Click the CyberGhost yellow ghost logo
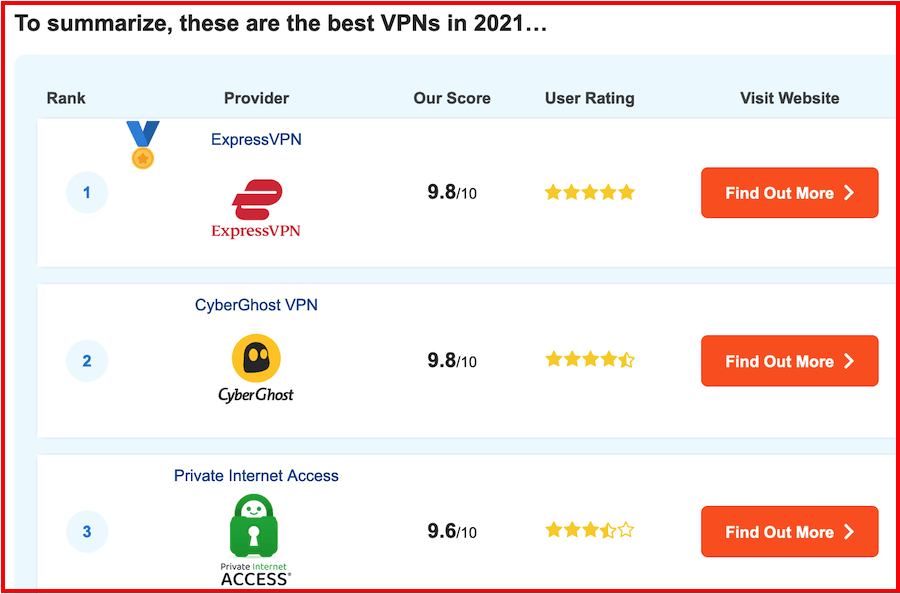This screenshot has width=900, height=594. click(256, 368)
